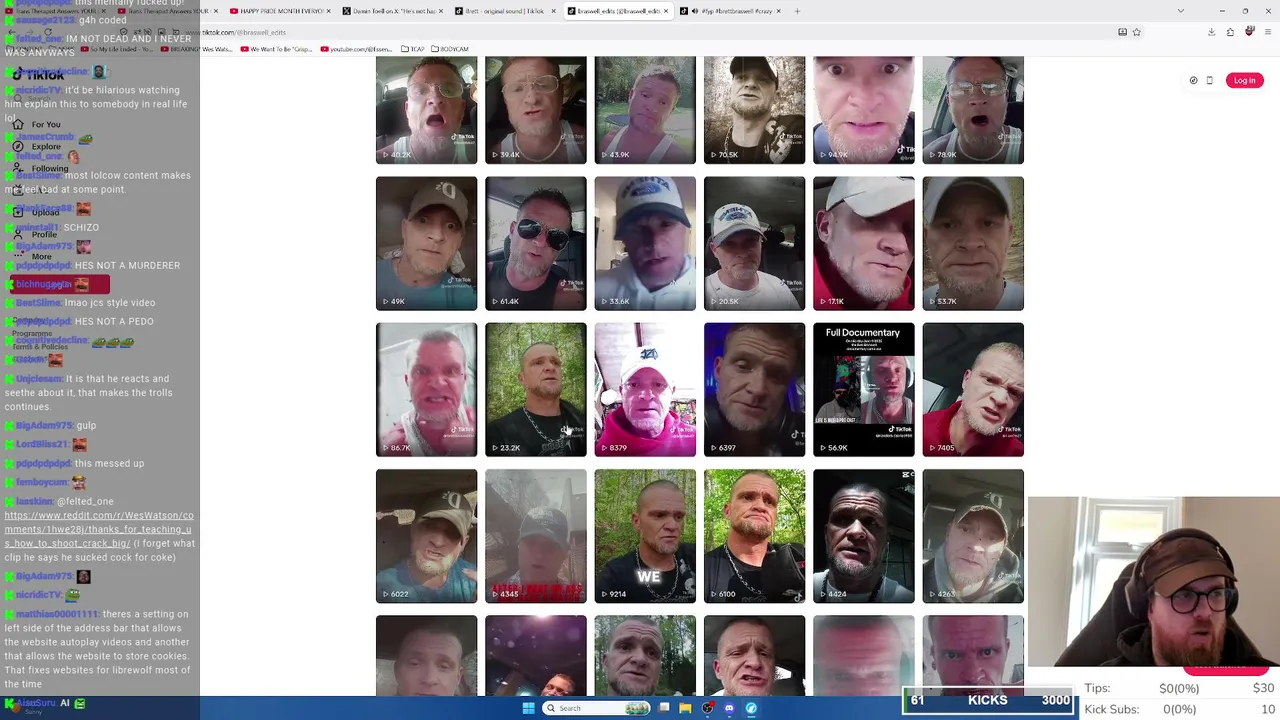Open the video with 53.7K views
Viewport: 1280px width, 720px height.
click(x=973, y=243)
